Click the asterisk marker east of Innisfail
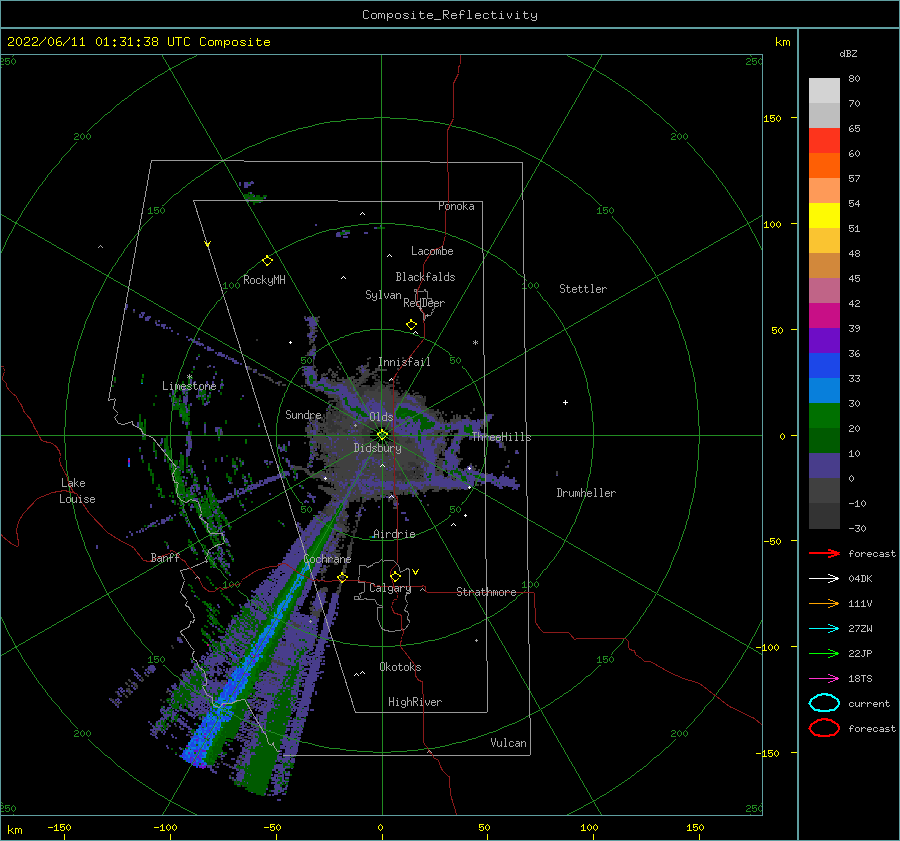This screenshot has height=841, width=900. point(475,343)
